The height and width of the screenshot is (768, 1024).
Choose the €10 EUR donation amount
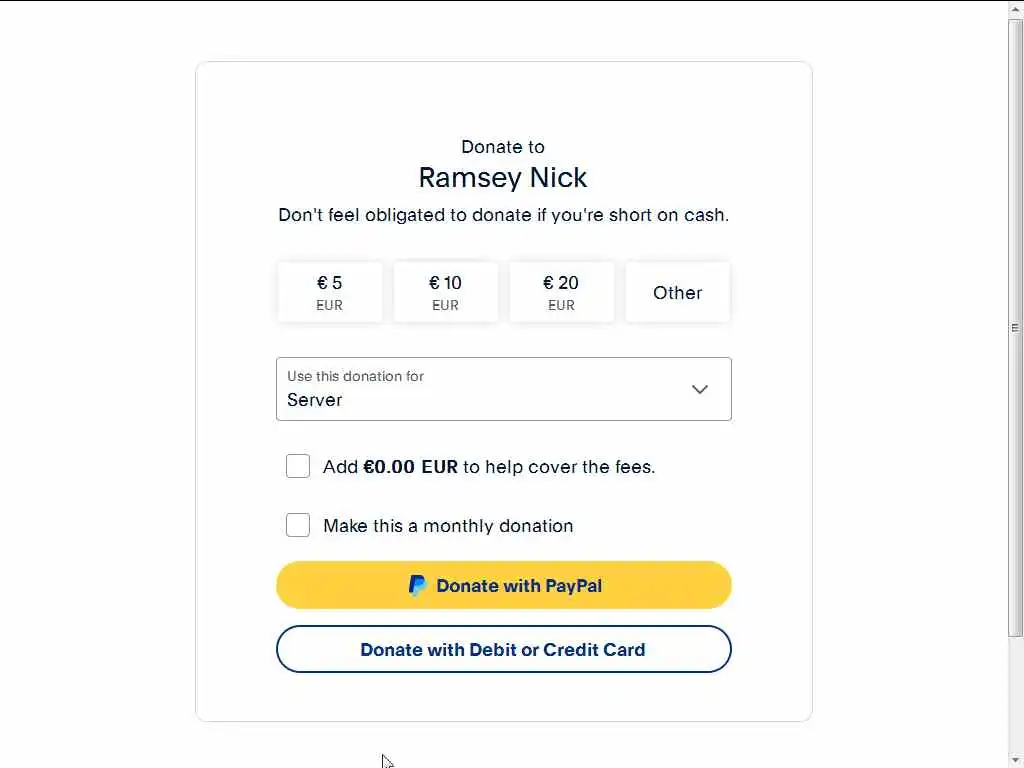[445, 292]
